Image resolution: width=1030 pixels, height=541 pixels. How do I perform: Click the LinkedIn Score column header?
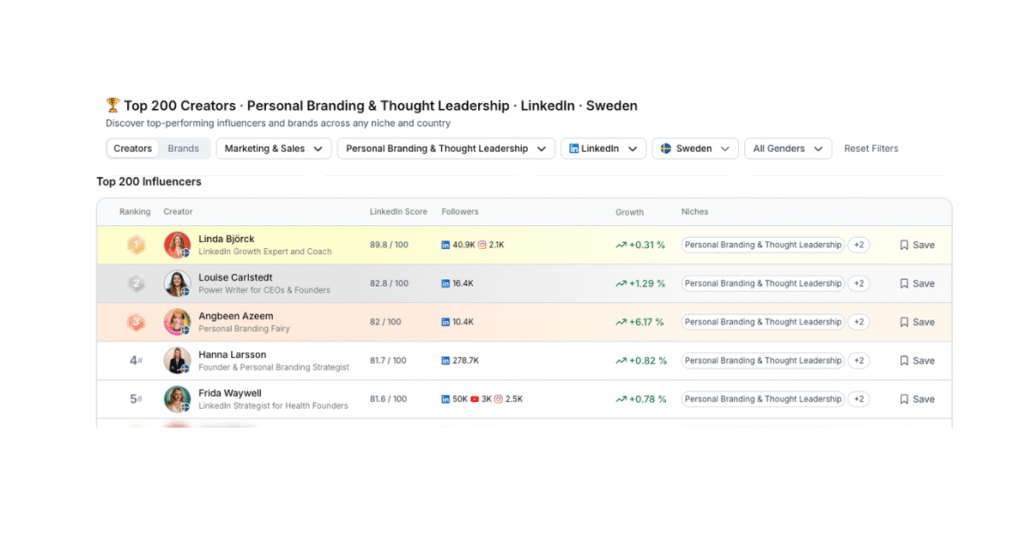click(398, 211)
